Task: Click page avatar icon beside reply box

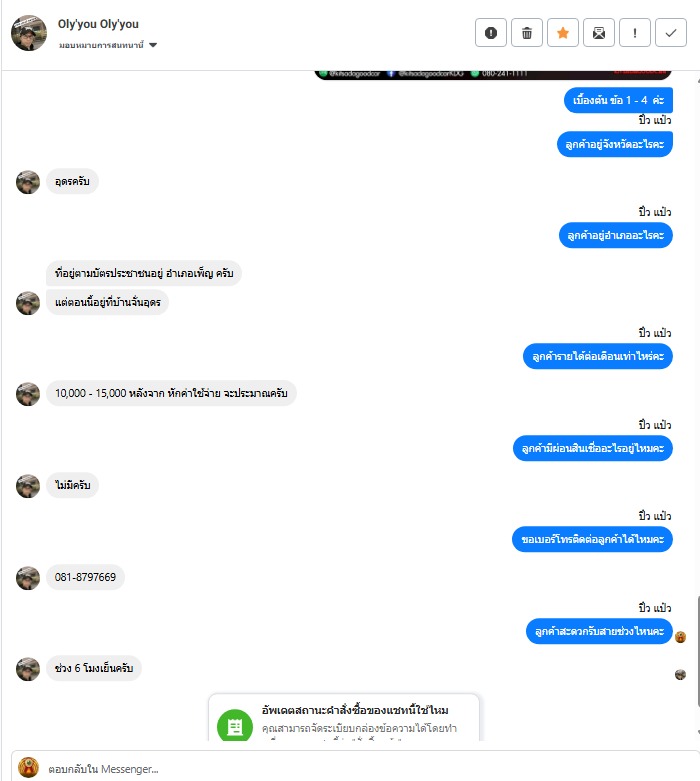Action: pos(28,768)
